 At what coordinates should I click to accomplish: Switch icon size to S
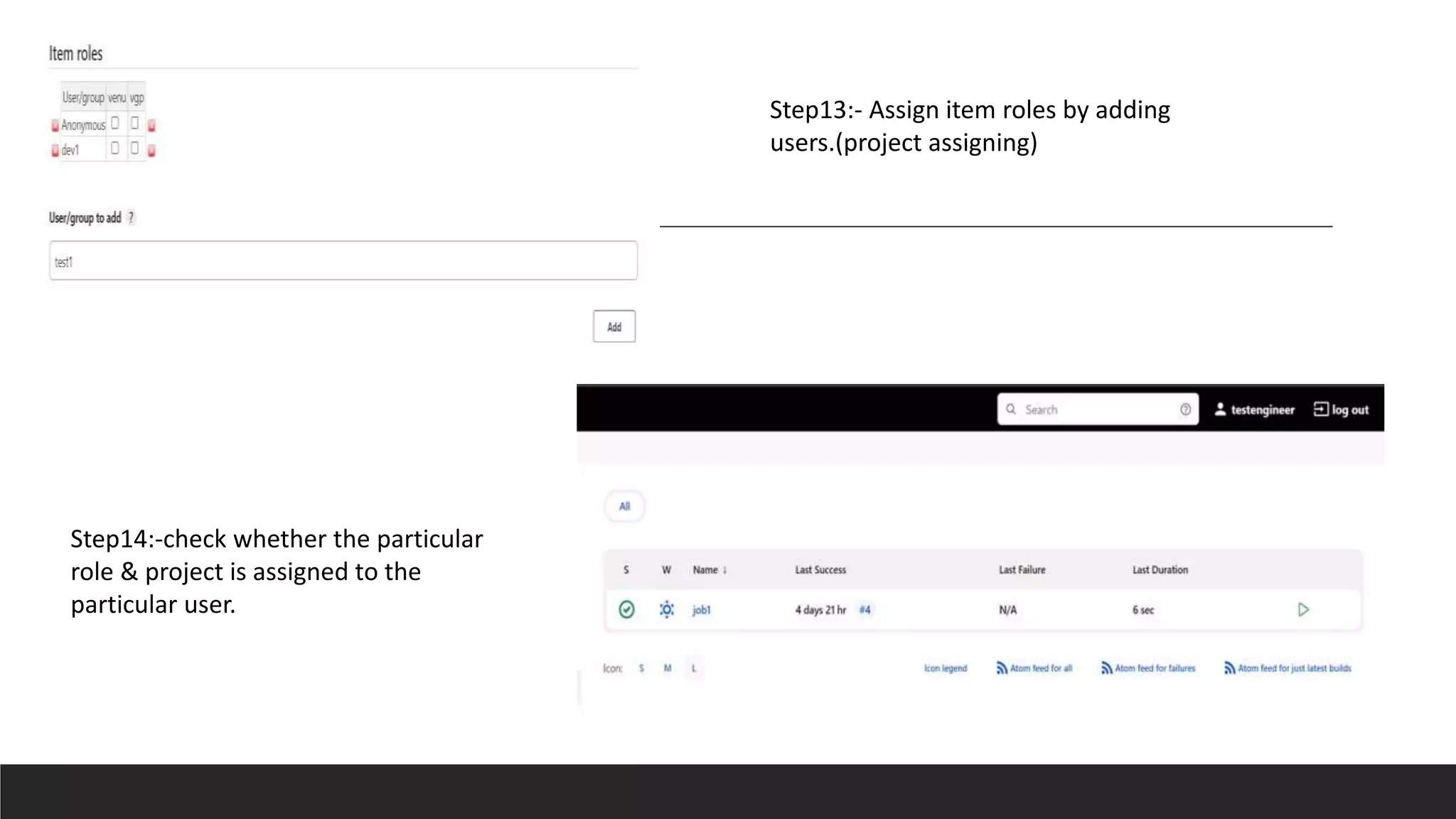pyautogui.click(x=641, y=668)
